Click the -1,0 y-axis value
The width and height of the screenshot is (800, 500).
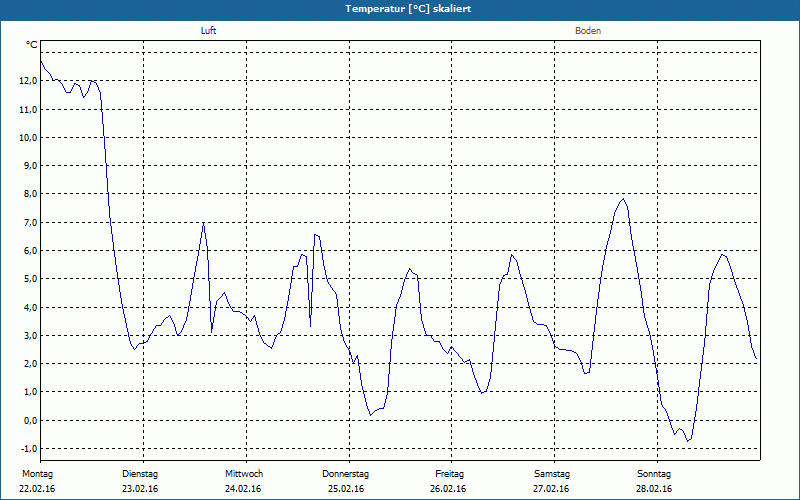click(x=29, y=448)
